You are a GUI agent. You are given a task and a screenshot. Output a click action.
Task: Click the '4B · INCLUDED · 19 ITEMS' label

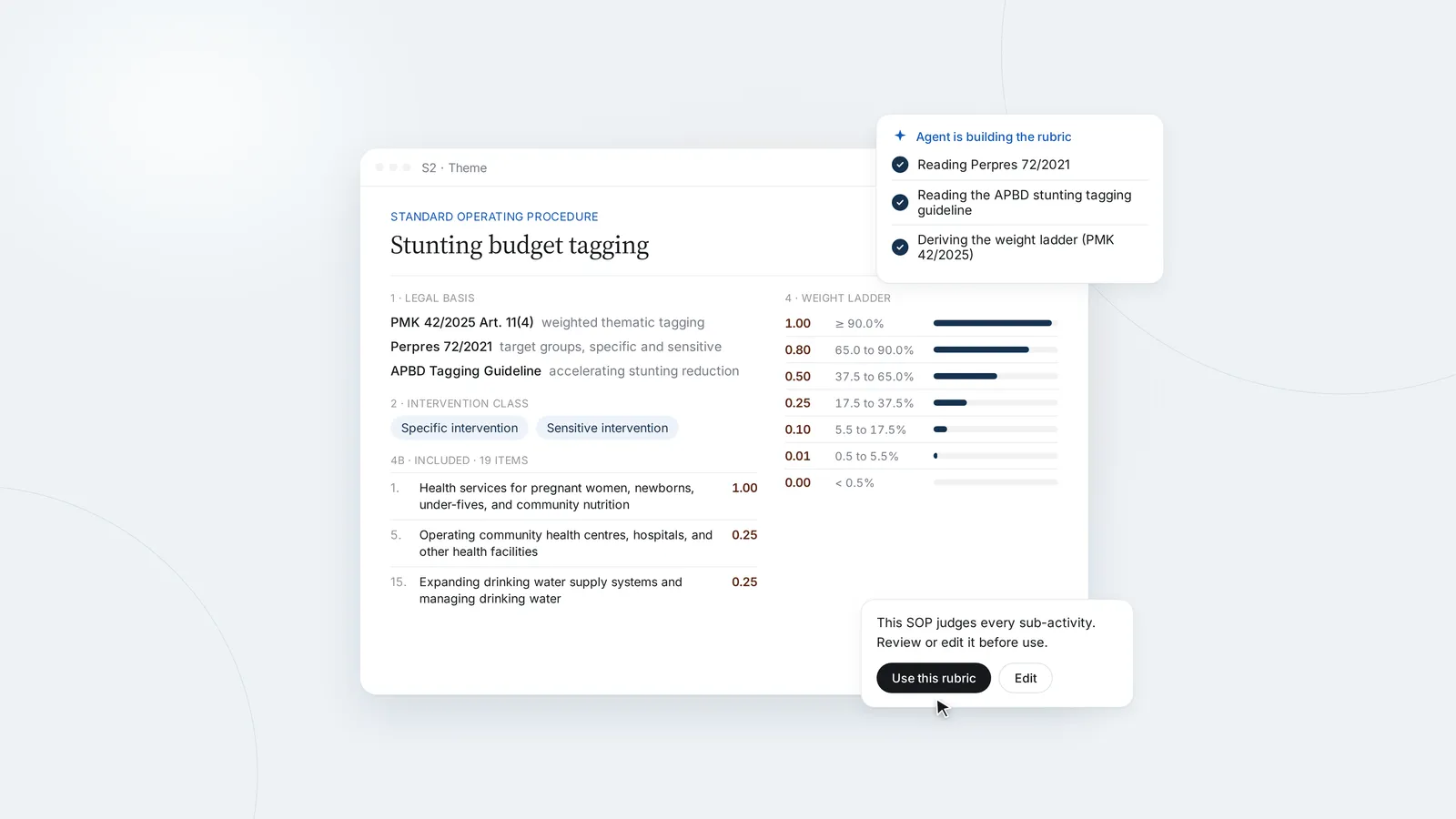(x=460, y=460)
